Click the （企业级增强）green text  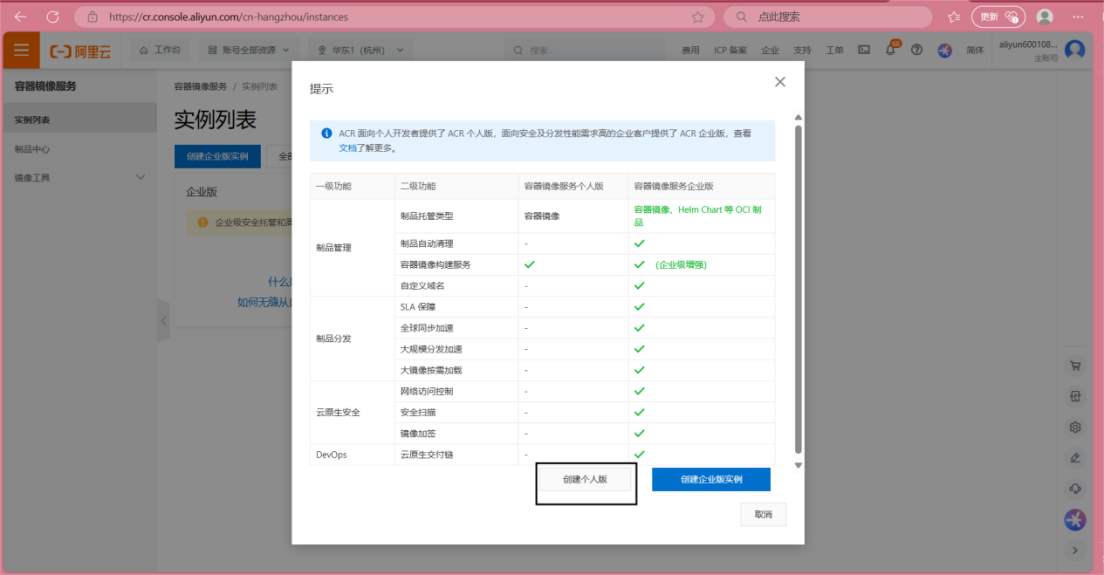click(681, 265)
